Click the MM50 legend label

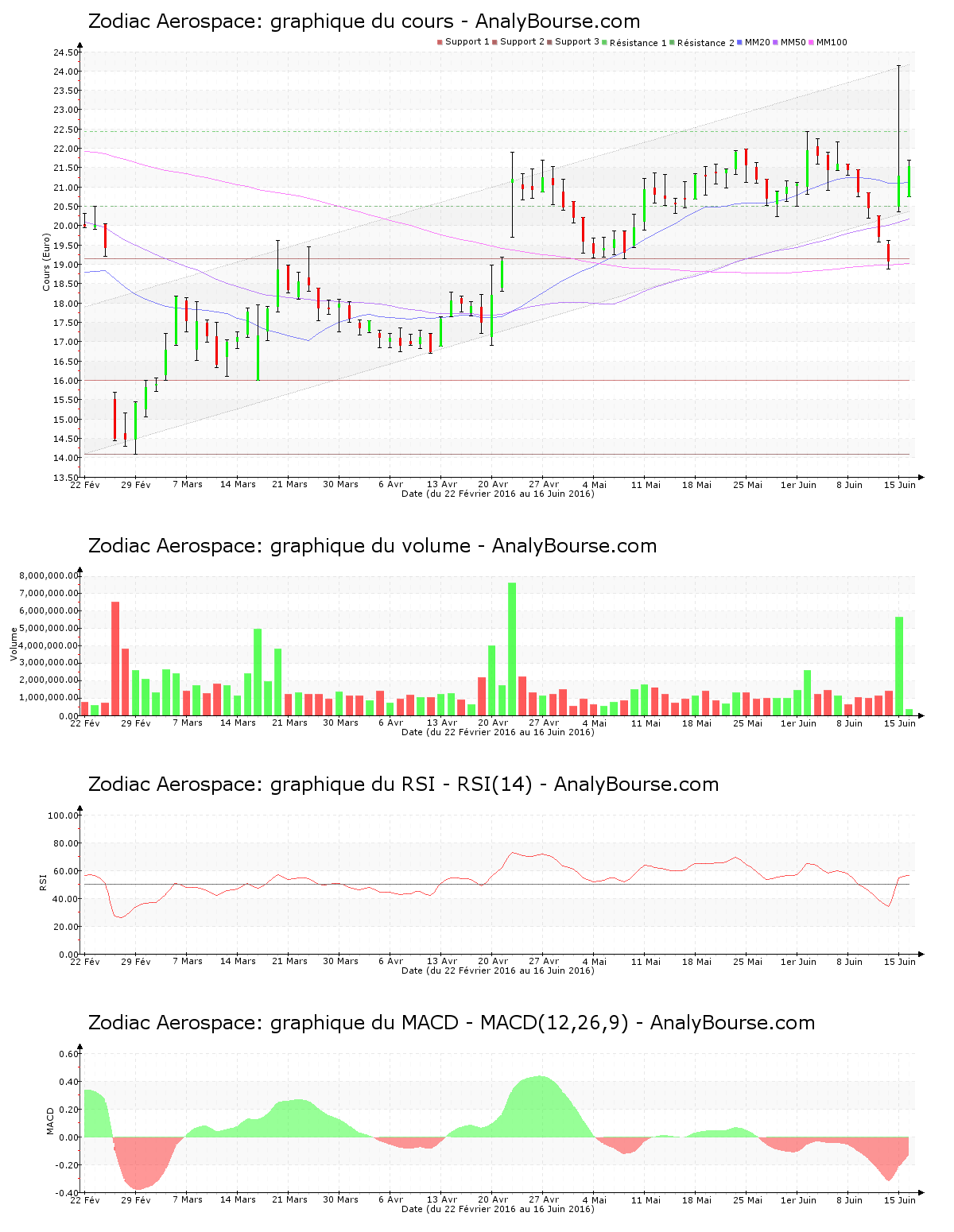793,42
